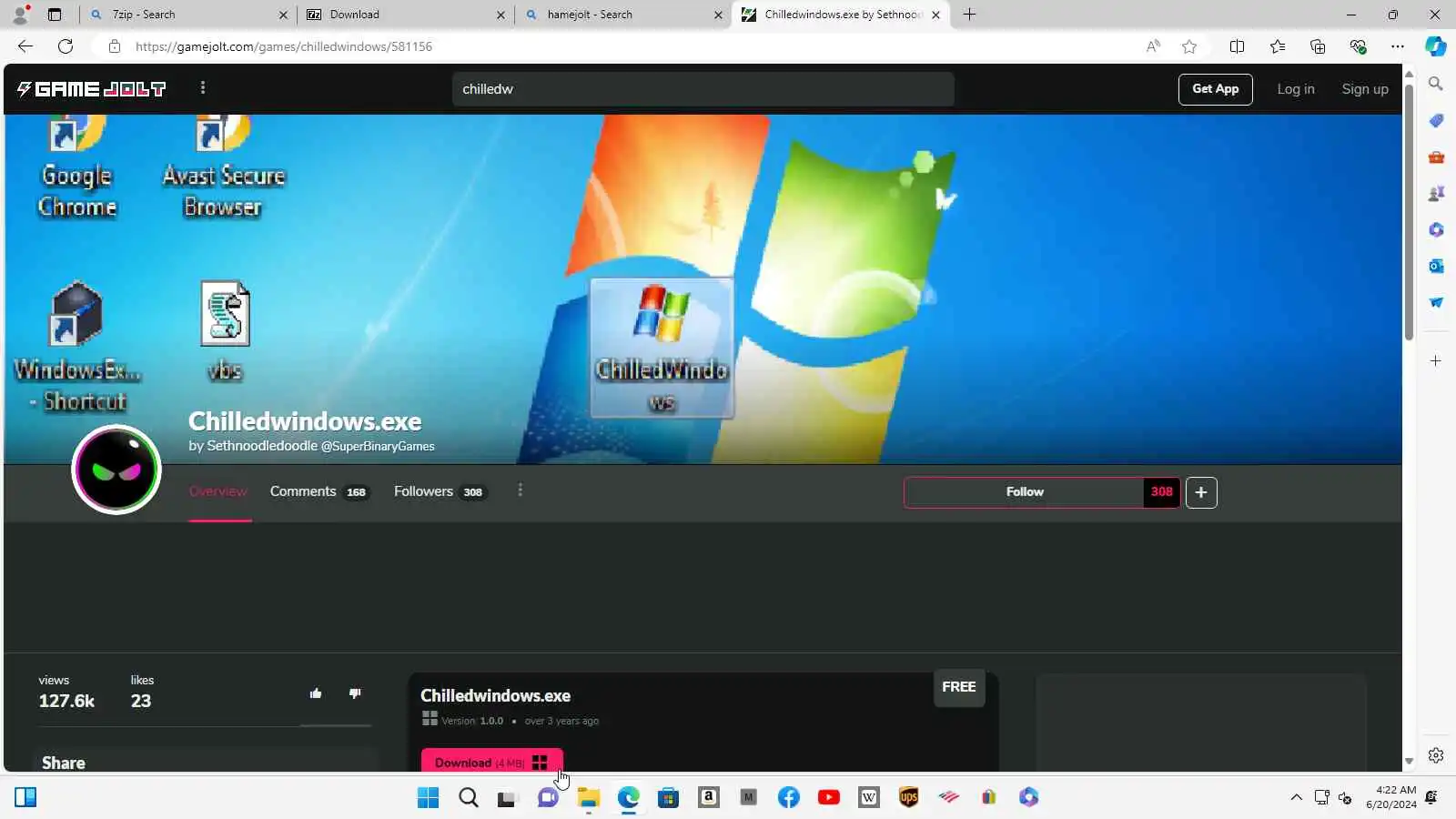Select the Overview tab
Image resolution: width=1456 pixels, height=819 pixels.
[218, 491]
